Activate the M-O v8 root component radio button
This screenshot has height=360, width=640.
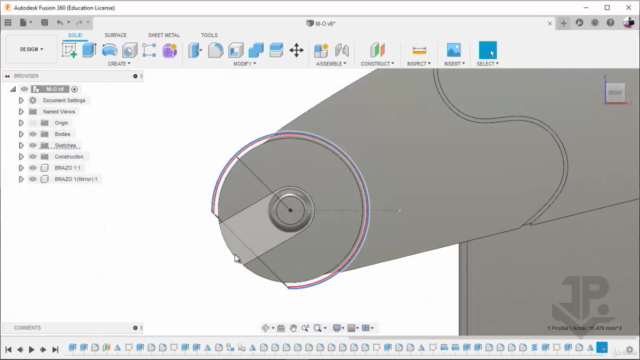tap(74, 89)
